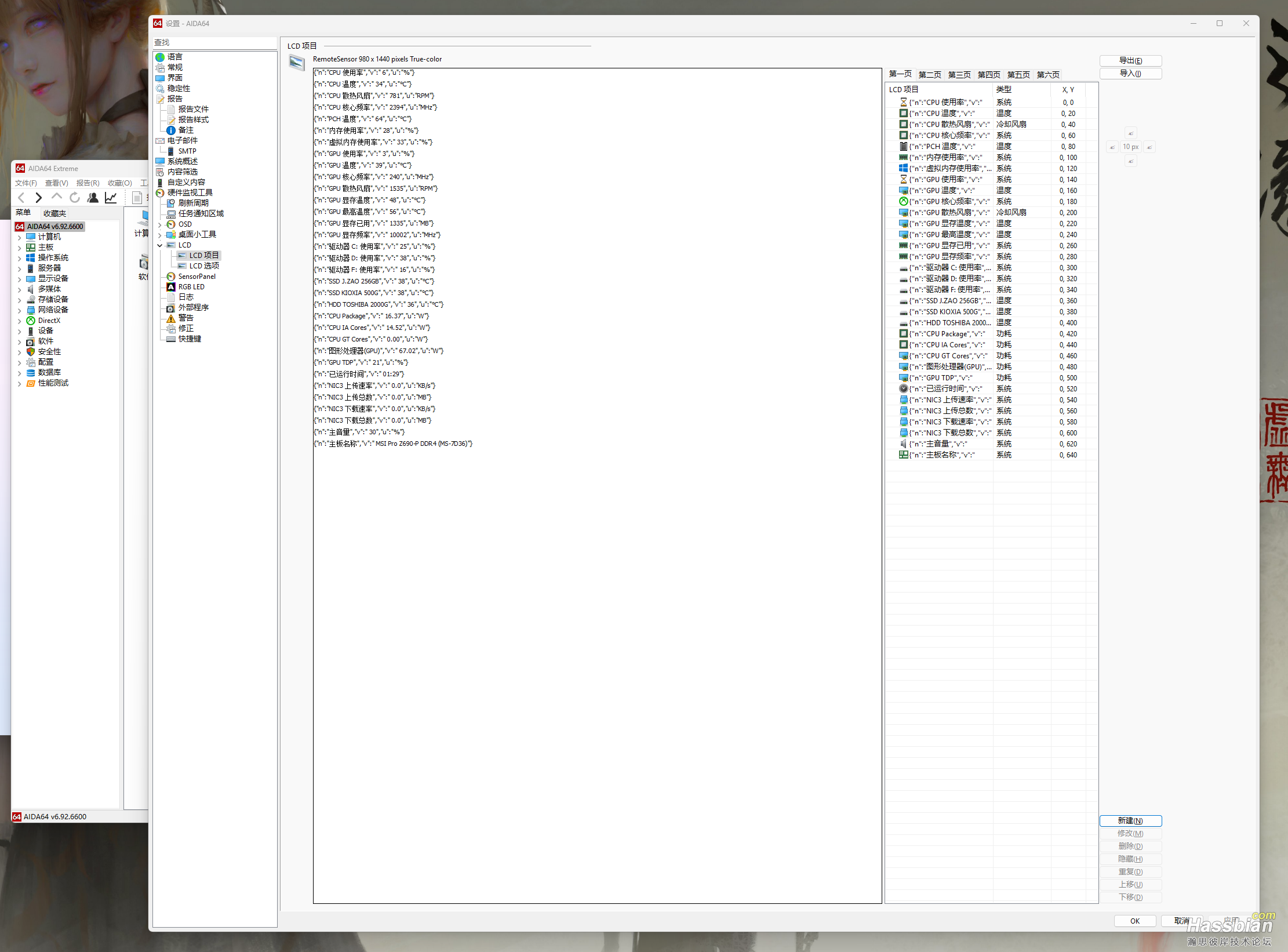The image size is (1288, 952).
Task: Select 稳定性 item icon in settings tree
Action: tap(160, 88)
